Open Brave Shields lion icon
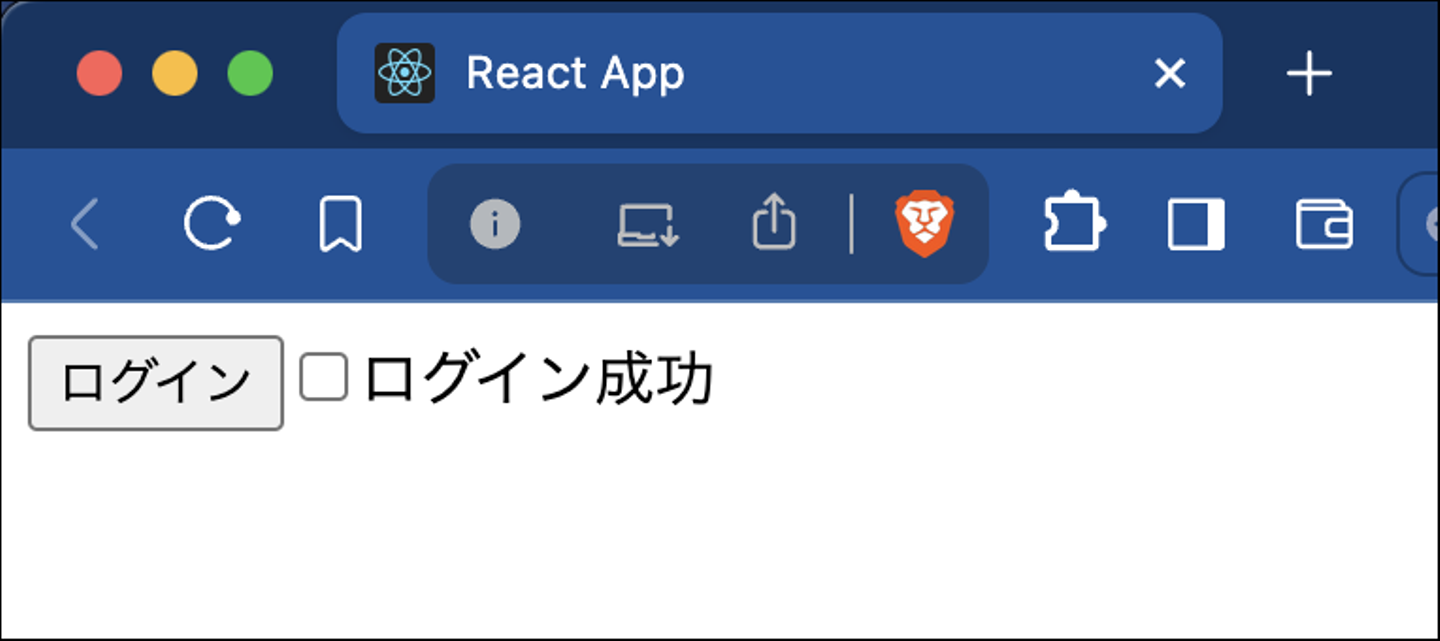1440x641 pixels. pyautogui.click(x=924, y=224)
